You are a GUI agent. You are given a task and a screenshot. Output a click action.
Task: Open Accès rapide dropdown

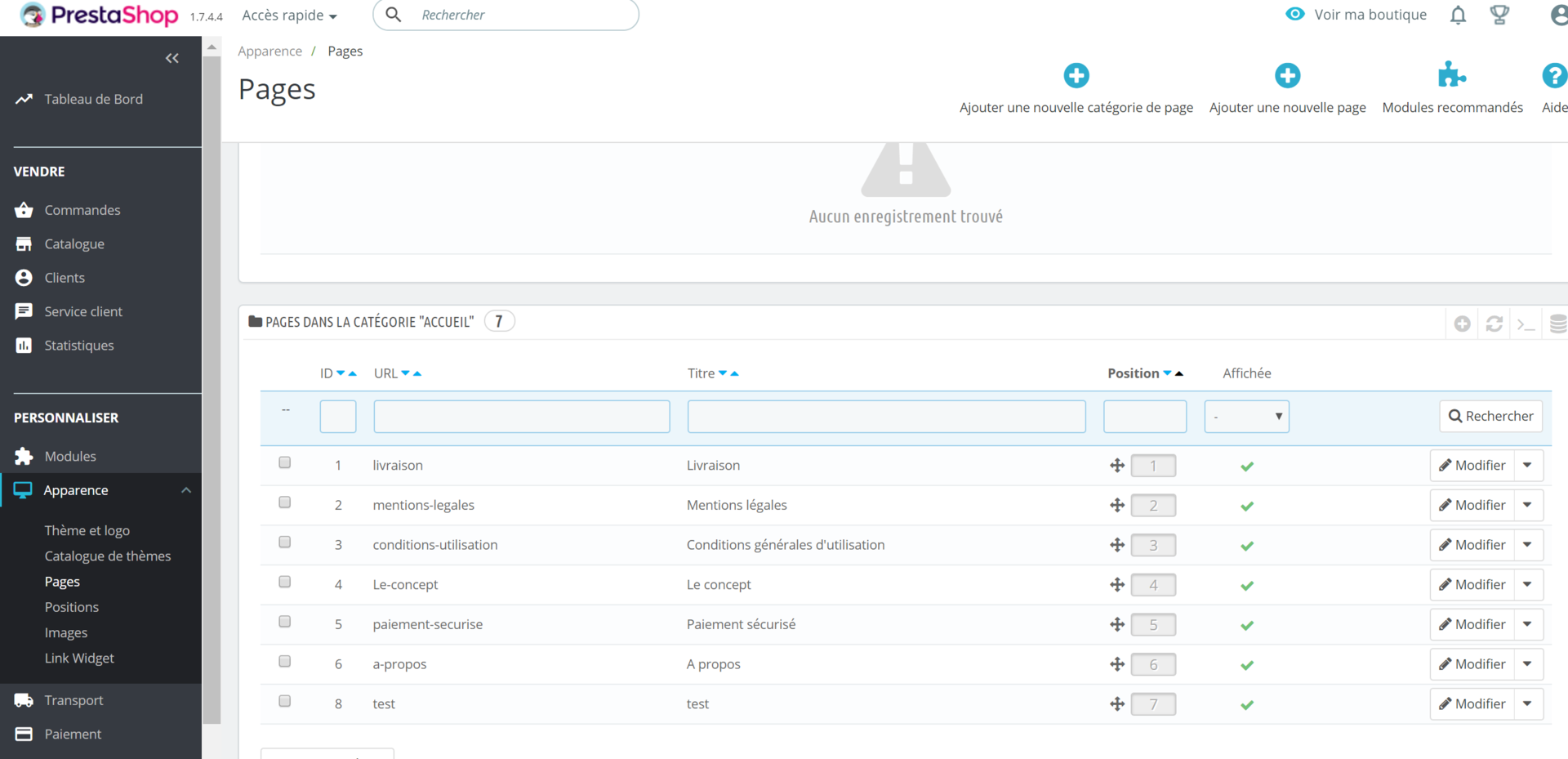(289, 16)
